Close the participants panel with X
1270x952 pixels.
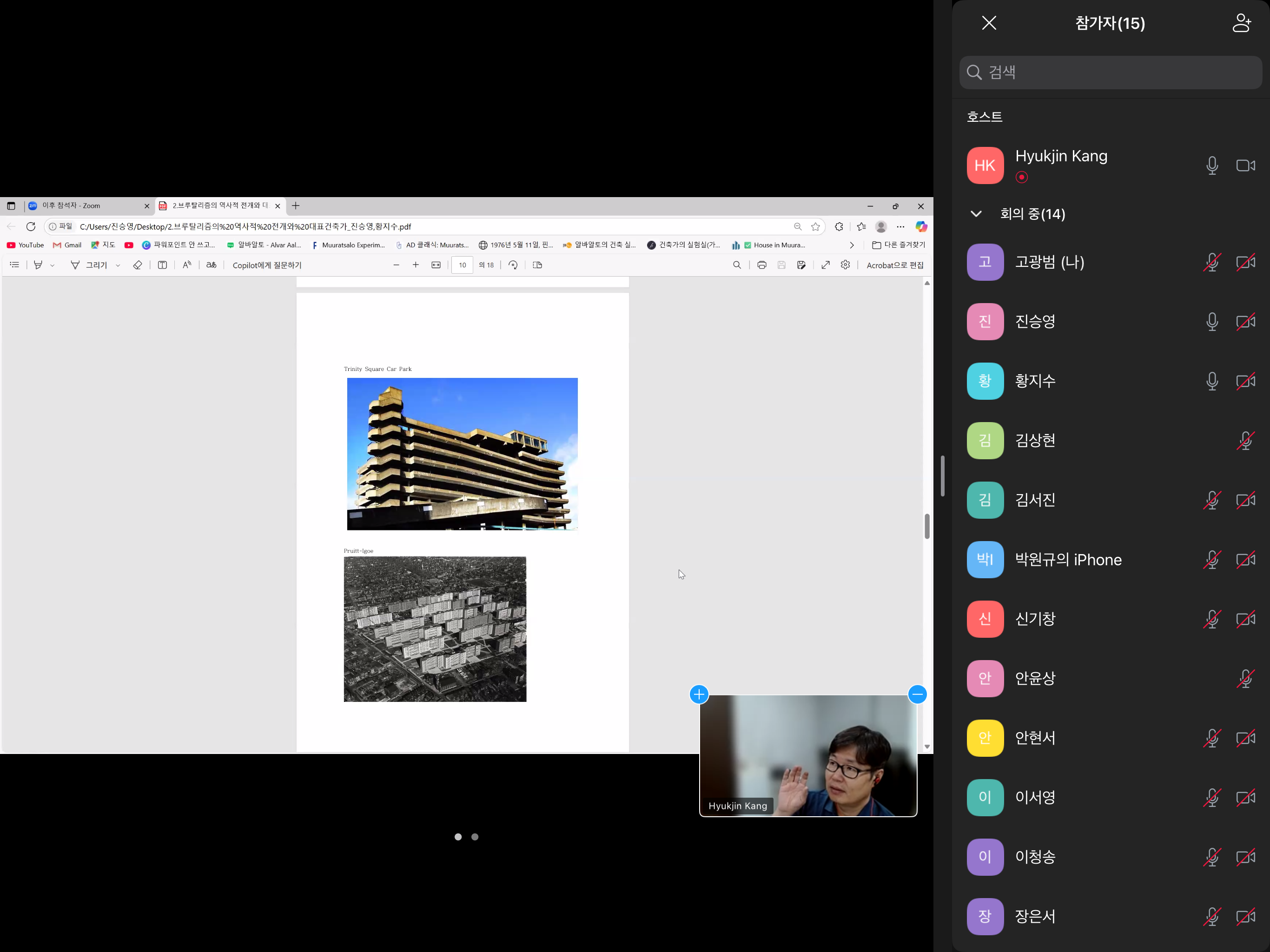tap(989, 23)
